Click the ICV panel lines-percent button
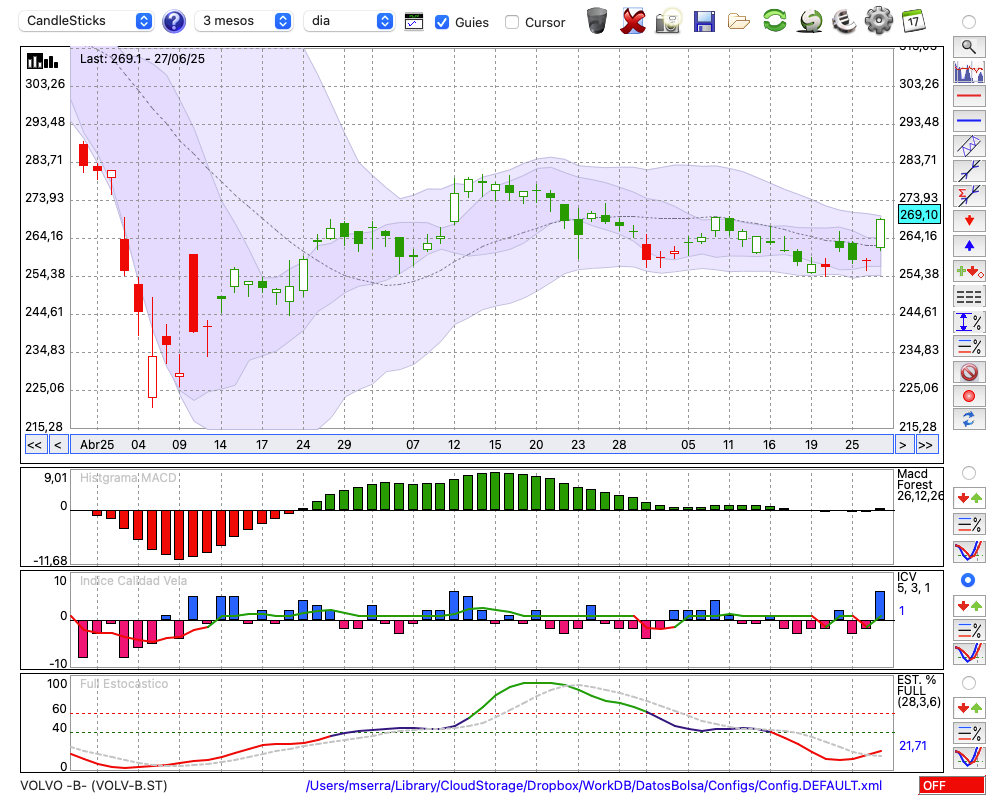The width and height of the screenshot is (1000, 800). tap(969, 630)
